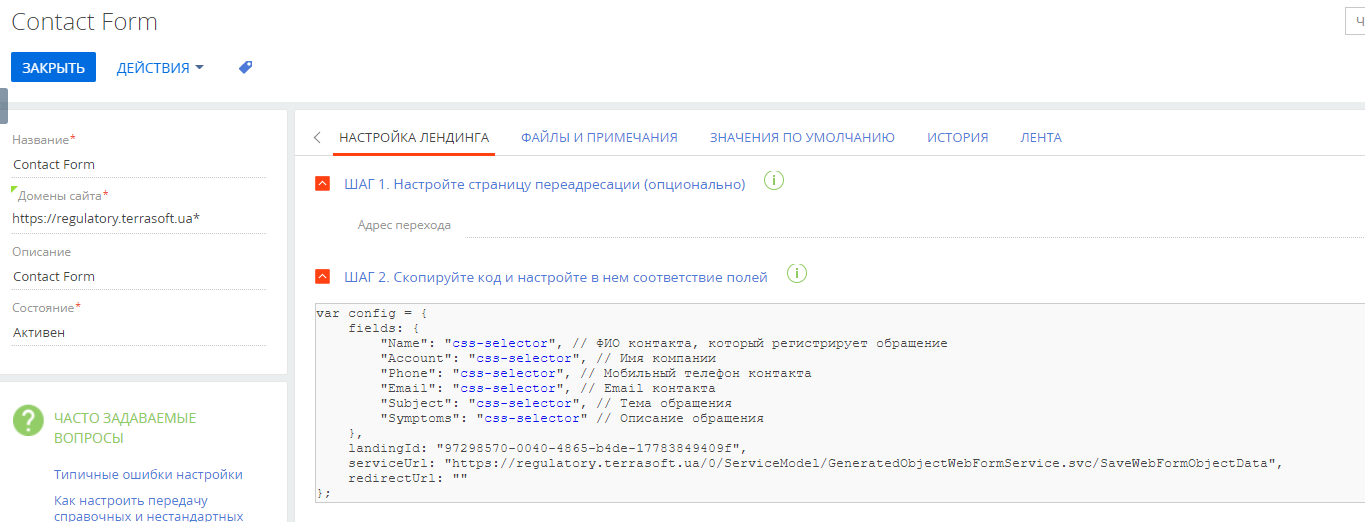Viewport: 1365px width, 522px height.
Task: Click the "Name" css-selector code line
Action: tap(664, 343)
